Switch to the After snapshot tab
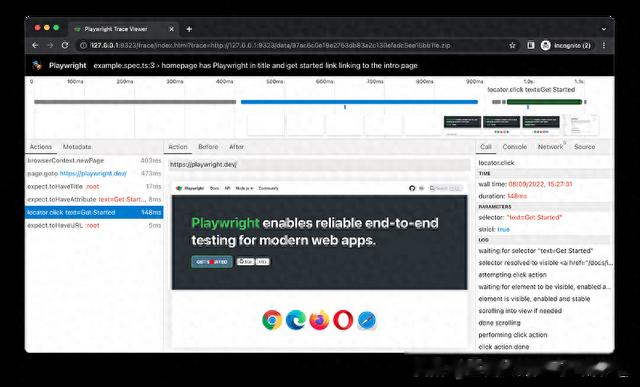The height and width of the screenshot is (387, 640). coord(236,147)
